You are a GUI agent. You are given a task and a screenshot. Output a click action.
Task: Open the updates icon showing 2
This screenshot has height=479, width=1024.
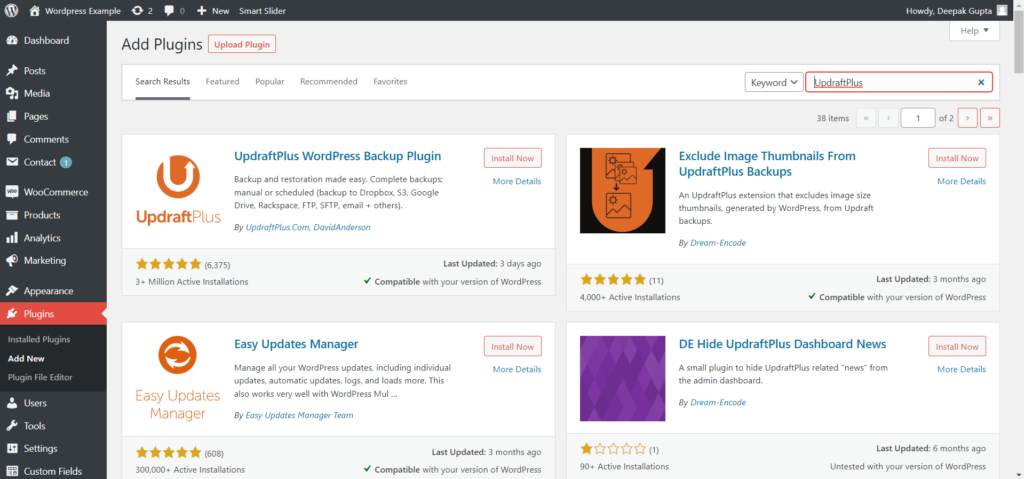click(137, 10)
